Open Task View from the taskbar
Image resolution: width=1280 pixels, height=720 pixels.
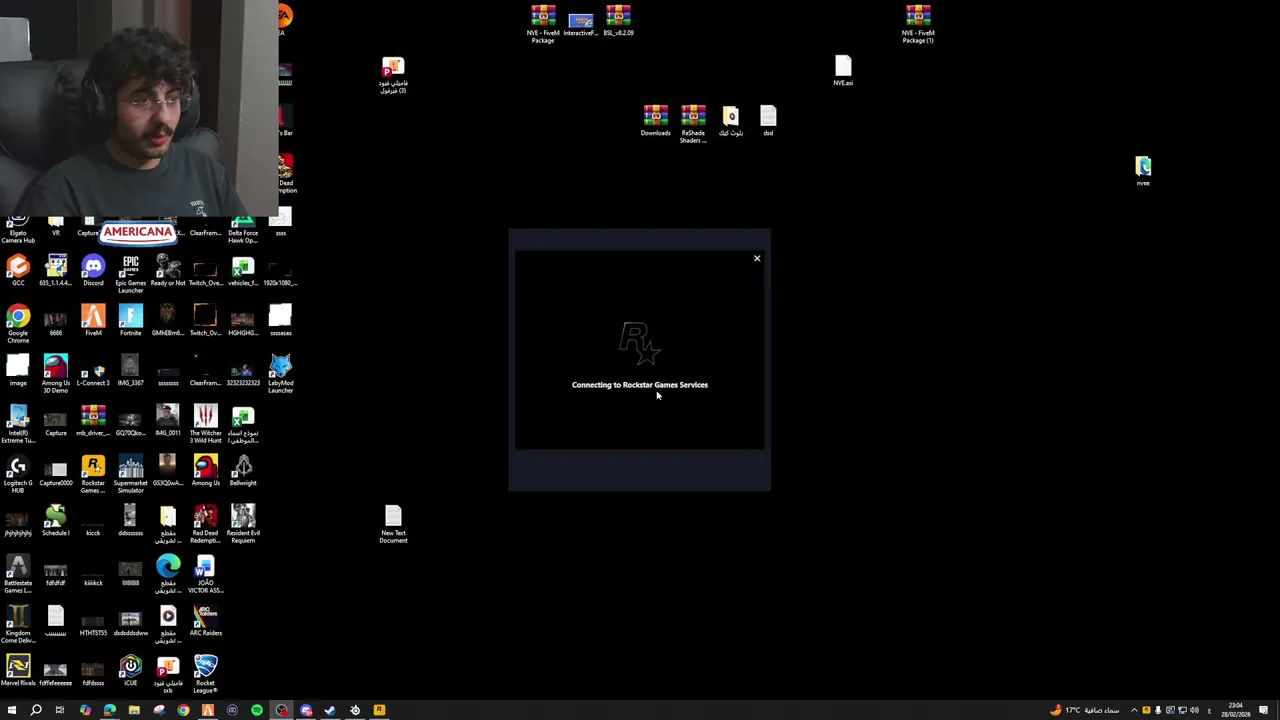(x=60, y=710)
